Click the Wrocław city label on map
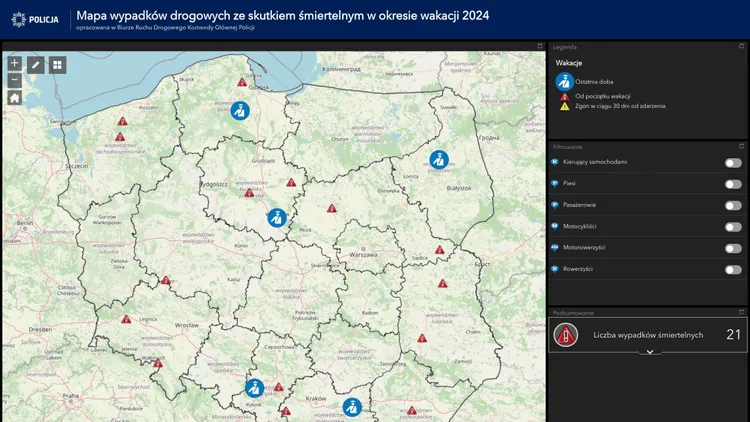This screenshot has height=422, width=750. (x=187, y=325)
